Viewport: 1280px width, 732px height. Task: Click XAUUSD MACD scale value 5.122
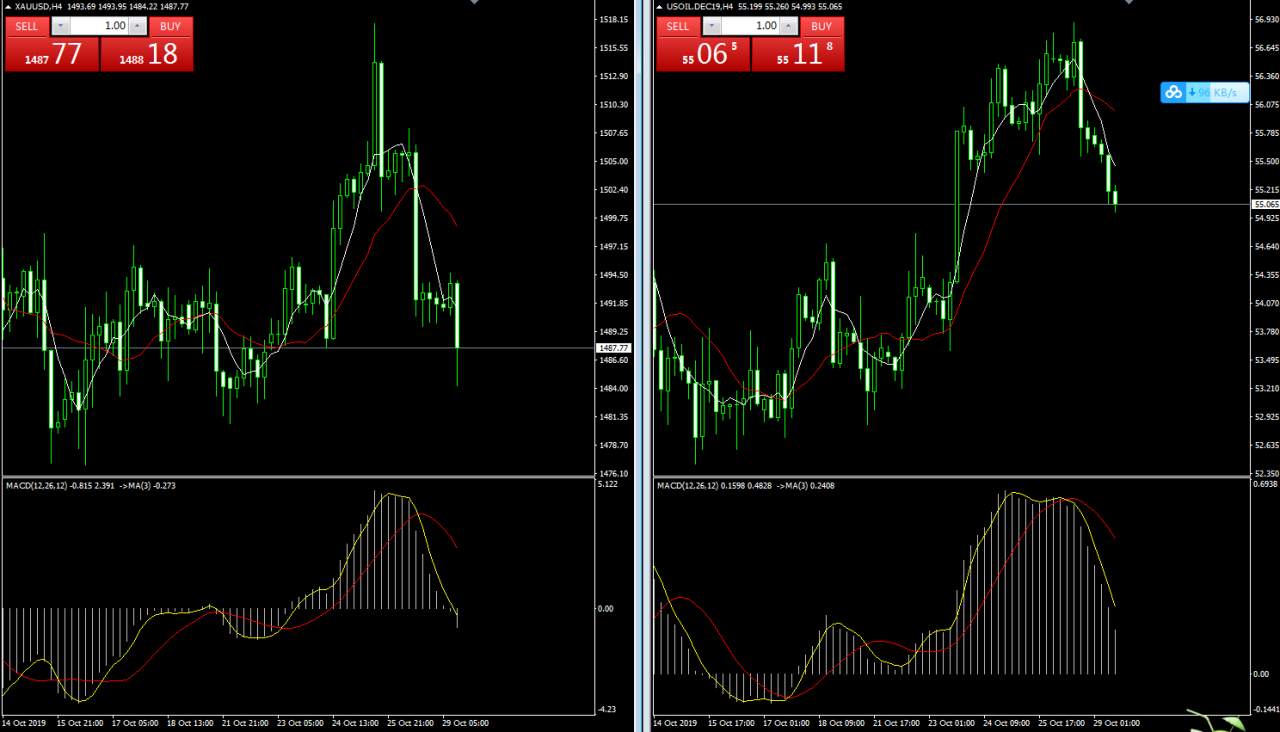[608, 484]
